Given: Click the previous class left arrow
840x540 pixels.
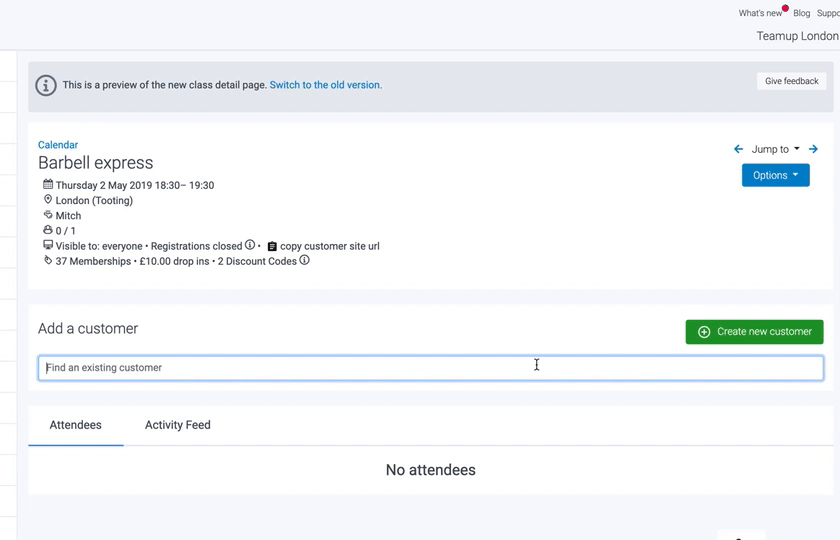Looking at the screenshot, I should (x=738, y=149).
